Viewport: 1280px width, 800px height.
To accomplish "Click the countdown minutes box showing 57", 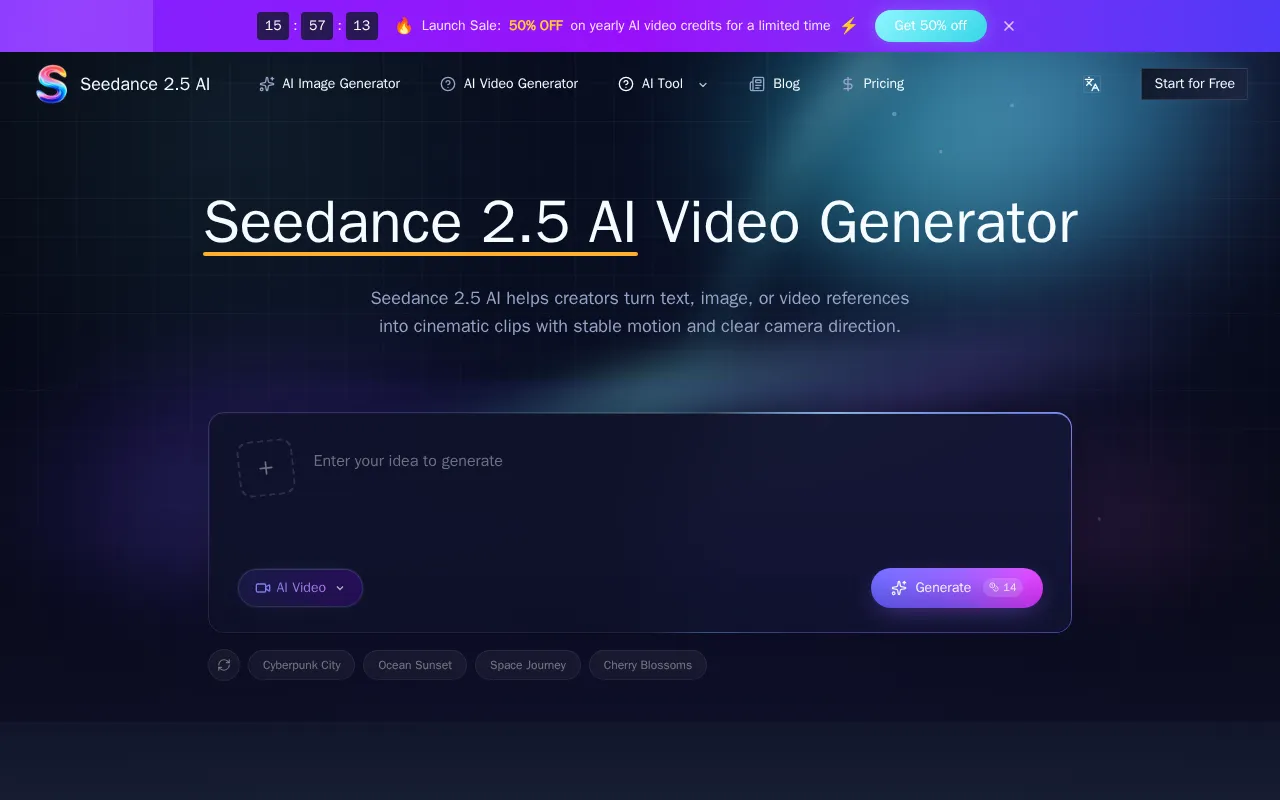I will pyautogui.click(x=317, y=26).
